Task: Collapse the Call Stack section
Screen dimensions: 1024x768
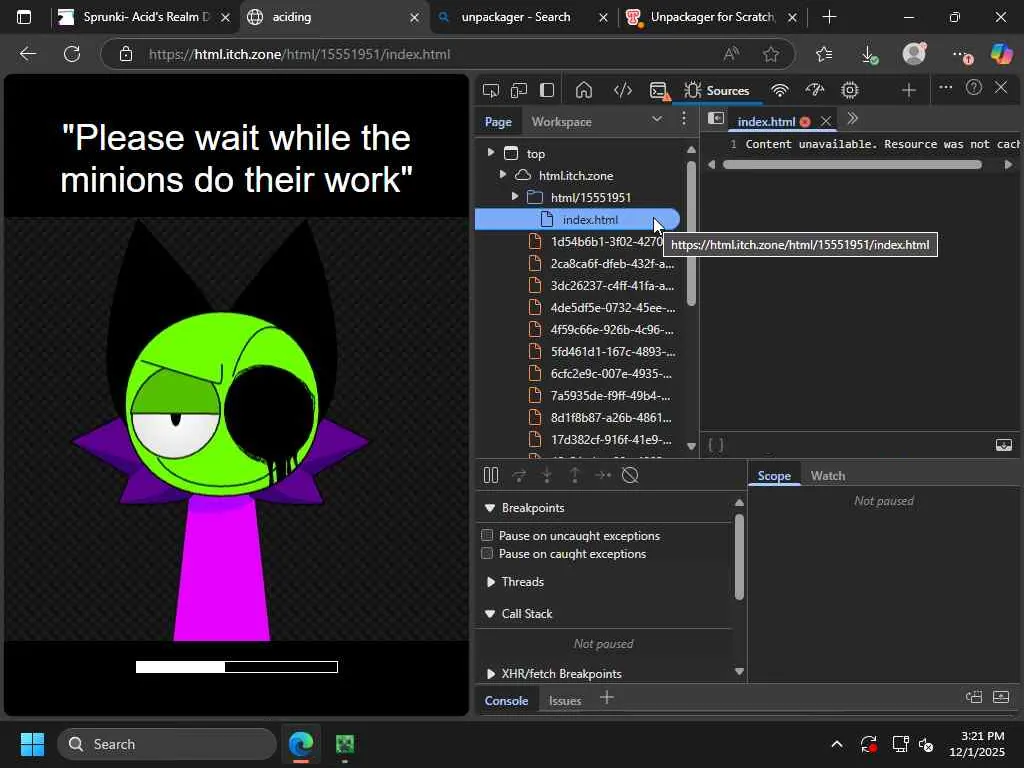Action: (x=490, y=614)
